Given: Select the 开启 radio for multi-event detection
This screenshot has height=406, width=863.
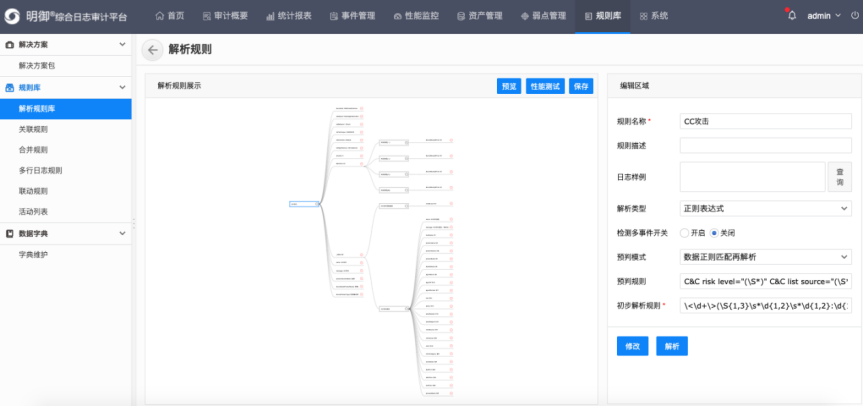Looking at the screenshot, I should (x=684, y=232).
